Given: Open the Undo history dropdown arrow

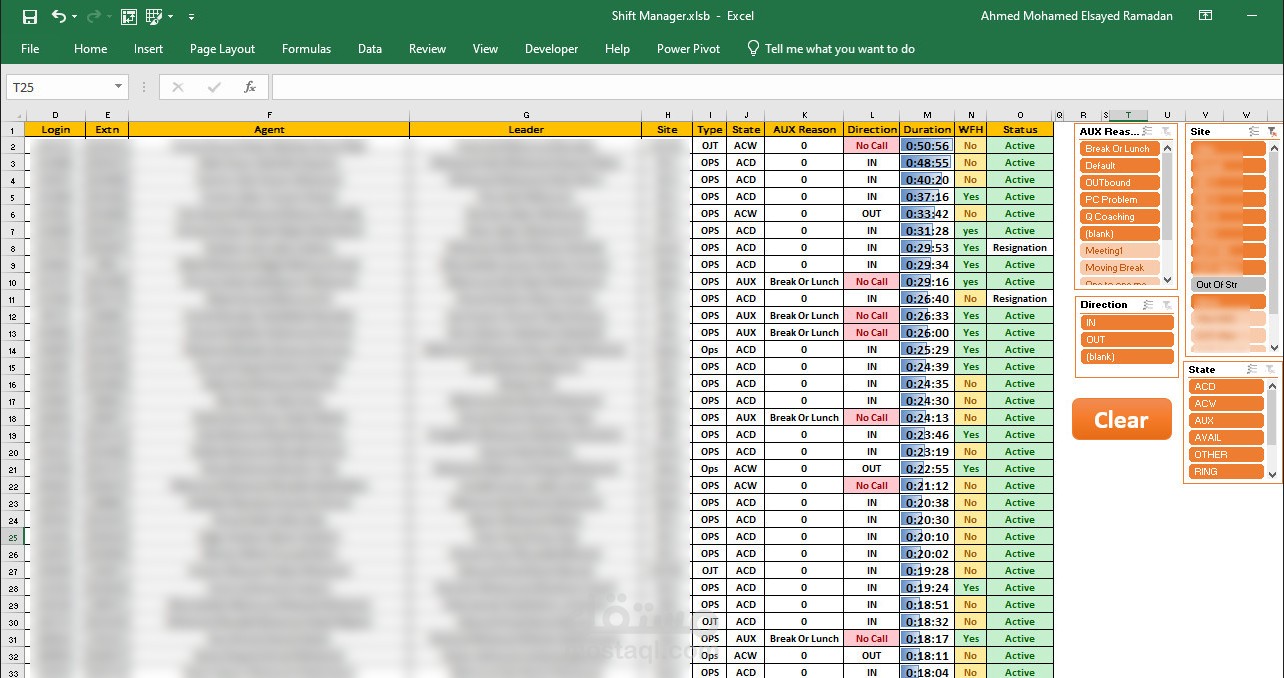Looking at the screenshot, I should click(75, 17).
